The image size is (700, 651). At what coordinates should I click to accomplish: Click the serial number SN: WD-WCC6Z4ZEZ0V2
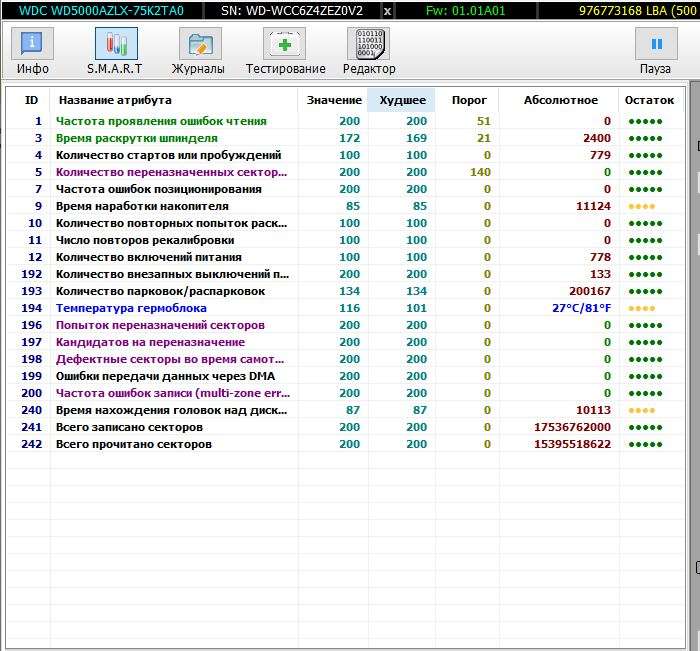coord(292,11)
